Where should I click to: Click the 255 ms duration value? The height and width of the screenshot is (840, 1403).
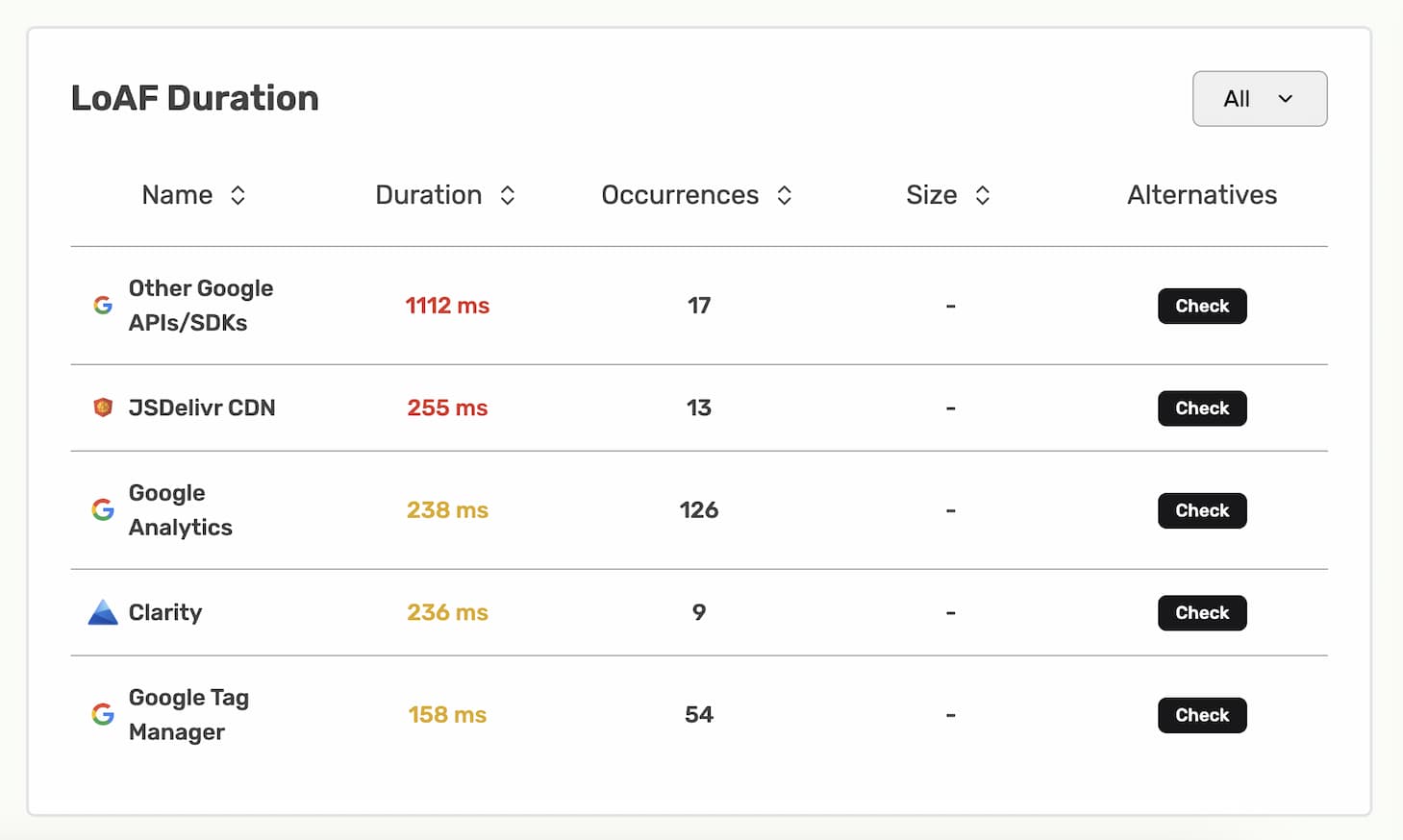point(447,408)
